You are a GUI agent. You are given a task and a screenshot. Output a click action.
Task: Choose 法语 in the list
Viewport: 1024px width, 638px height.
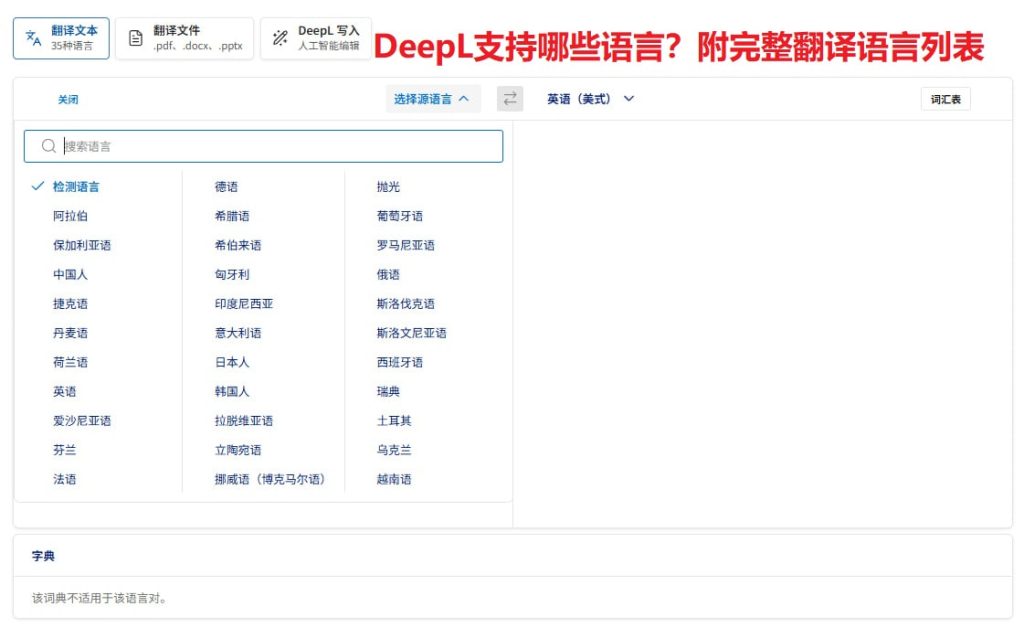pos(64,479)
